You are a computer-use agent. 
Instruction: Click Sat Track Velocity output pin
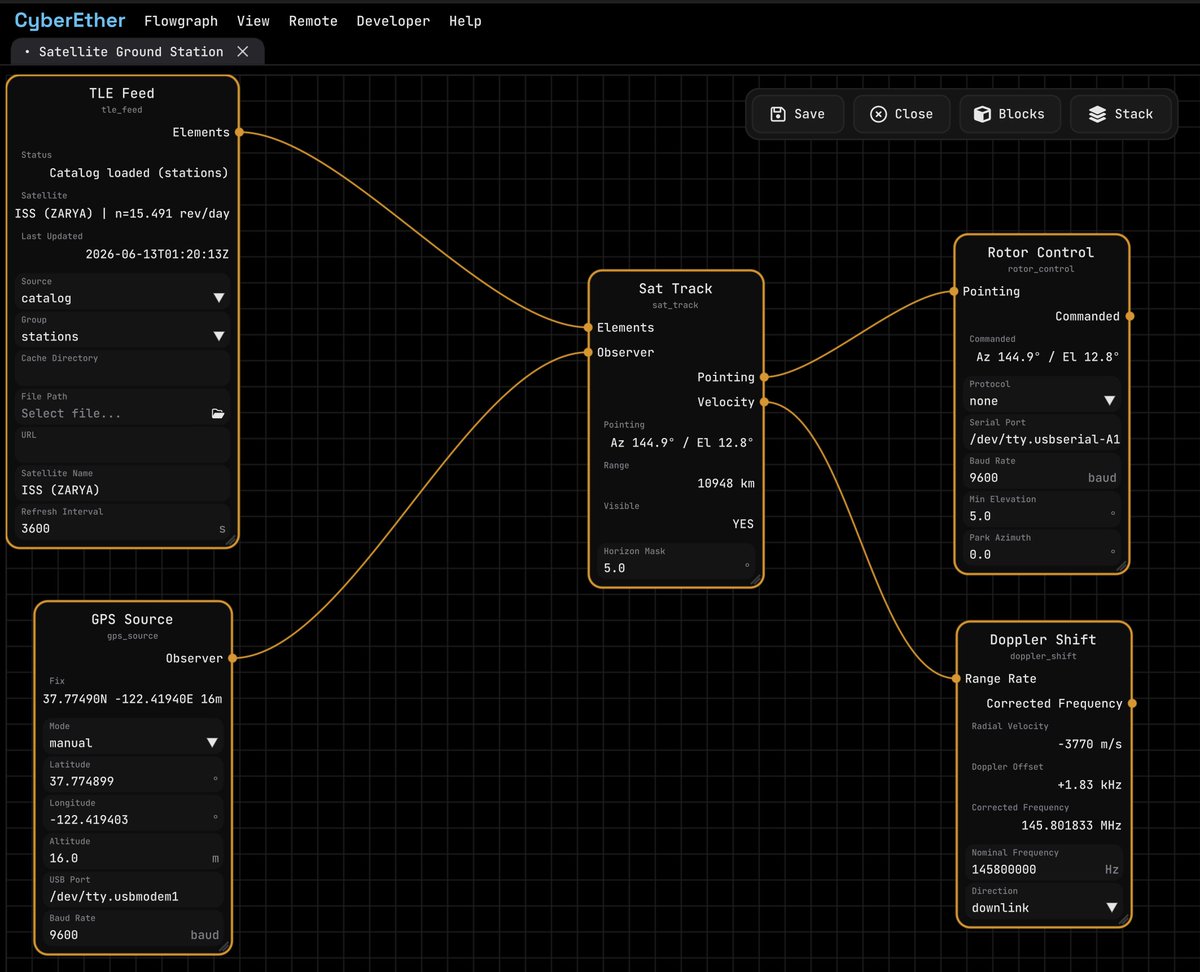[763, 402]
